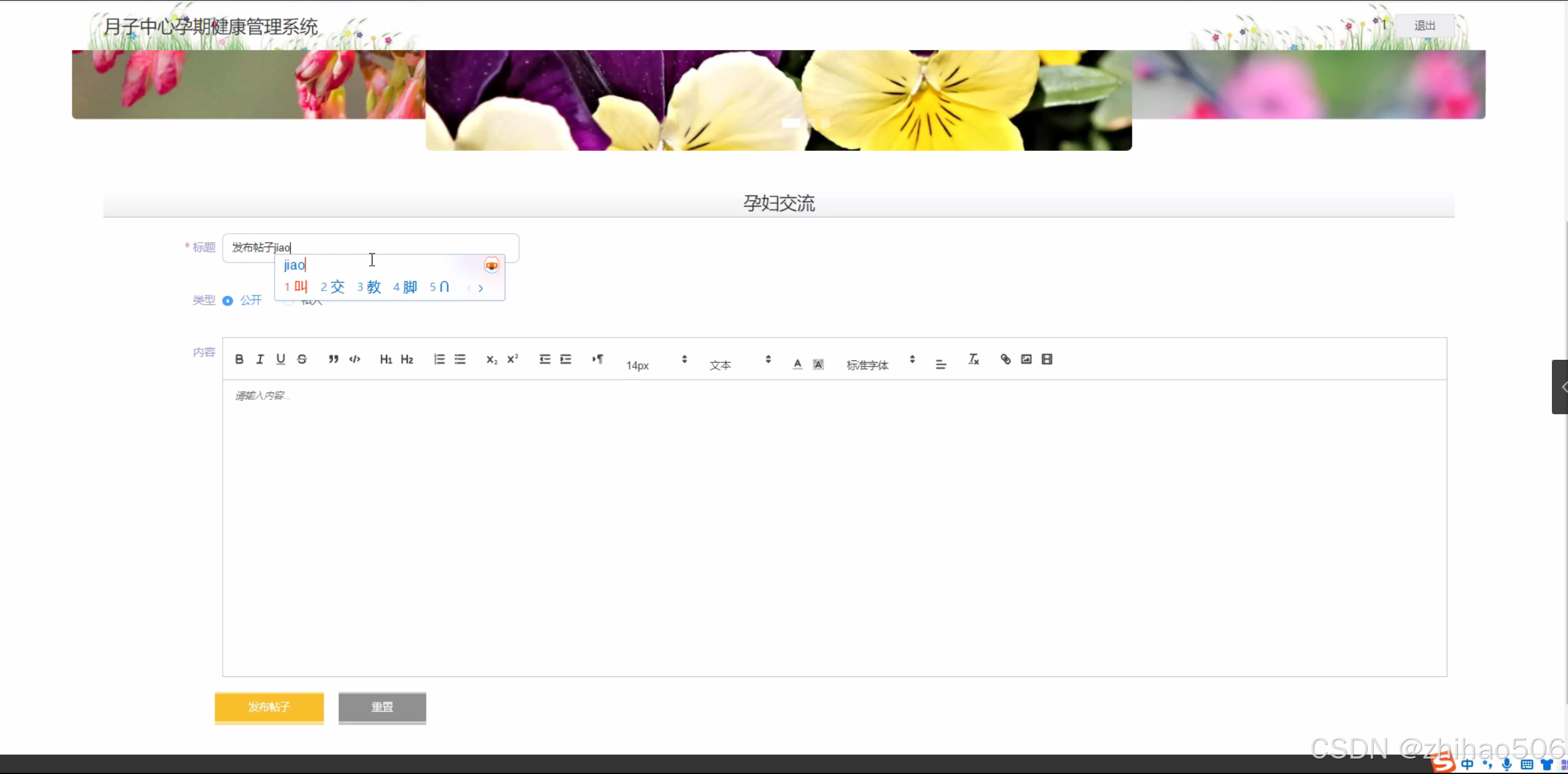
Task: Click the 重置 reset button
Action: pos(382,707)
